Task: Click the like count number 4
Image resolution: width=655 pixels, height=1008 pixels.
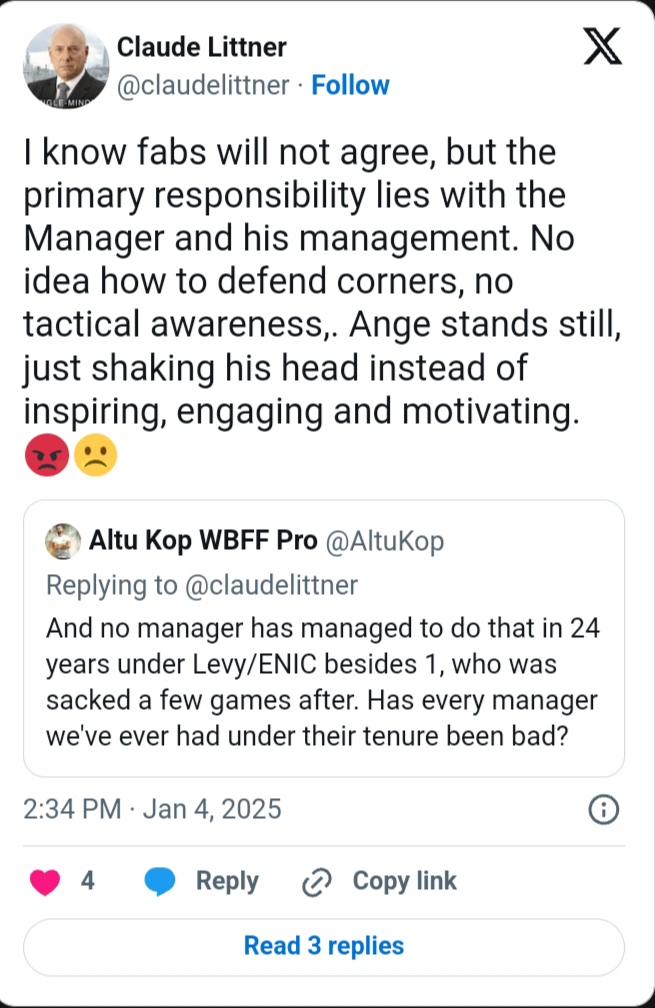Action: pyautogui.click(x=87, y=881)
